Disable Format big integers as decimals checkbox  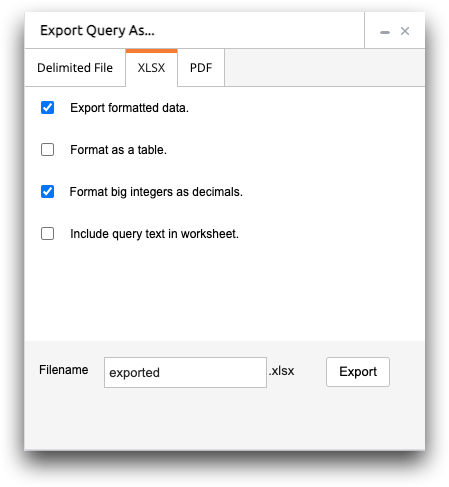pos(47,192)
